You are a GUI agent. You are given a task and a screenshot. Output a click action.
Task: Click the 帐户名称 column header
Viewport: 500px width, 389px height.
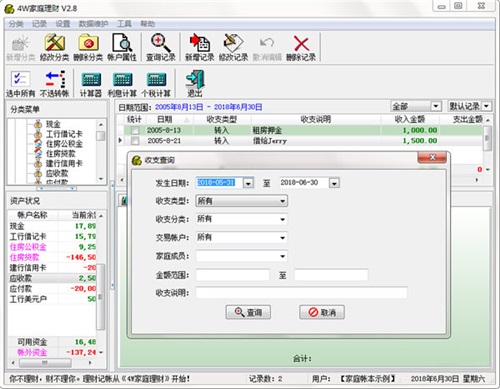pos(32,215)
